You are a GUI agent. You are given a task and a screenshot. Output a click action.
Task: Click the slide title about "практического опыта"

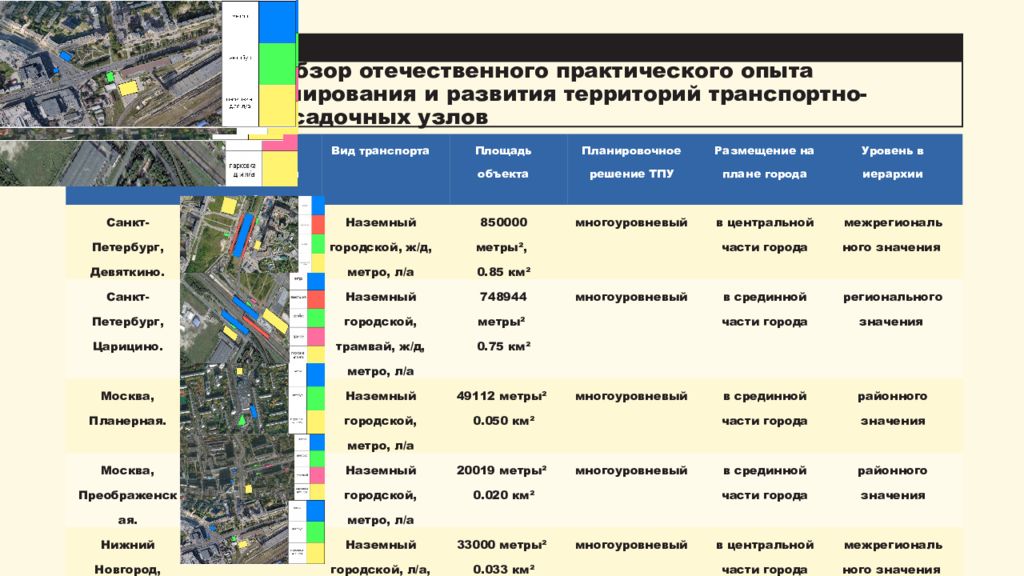tap(581, 93)
